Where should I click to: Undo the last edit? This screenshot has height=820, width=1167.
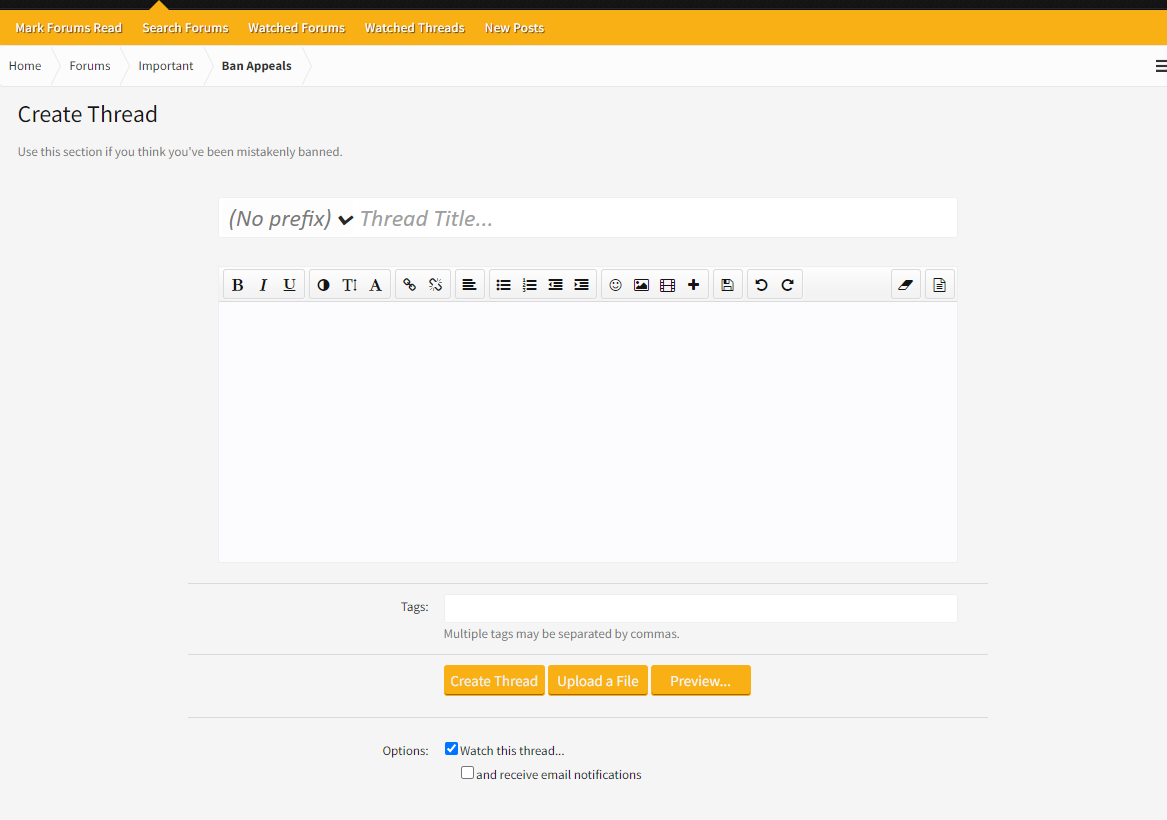click(x=761, y=285)
